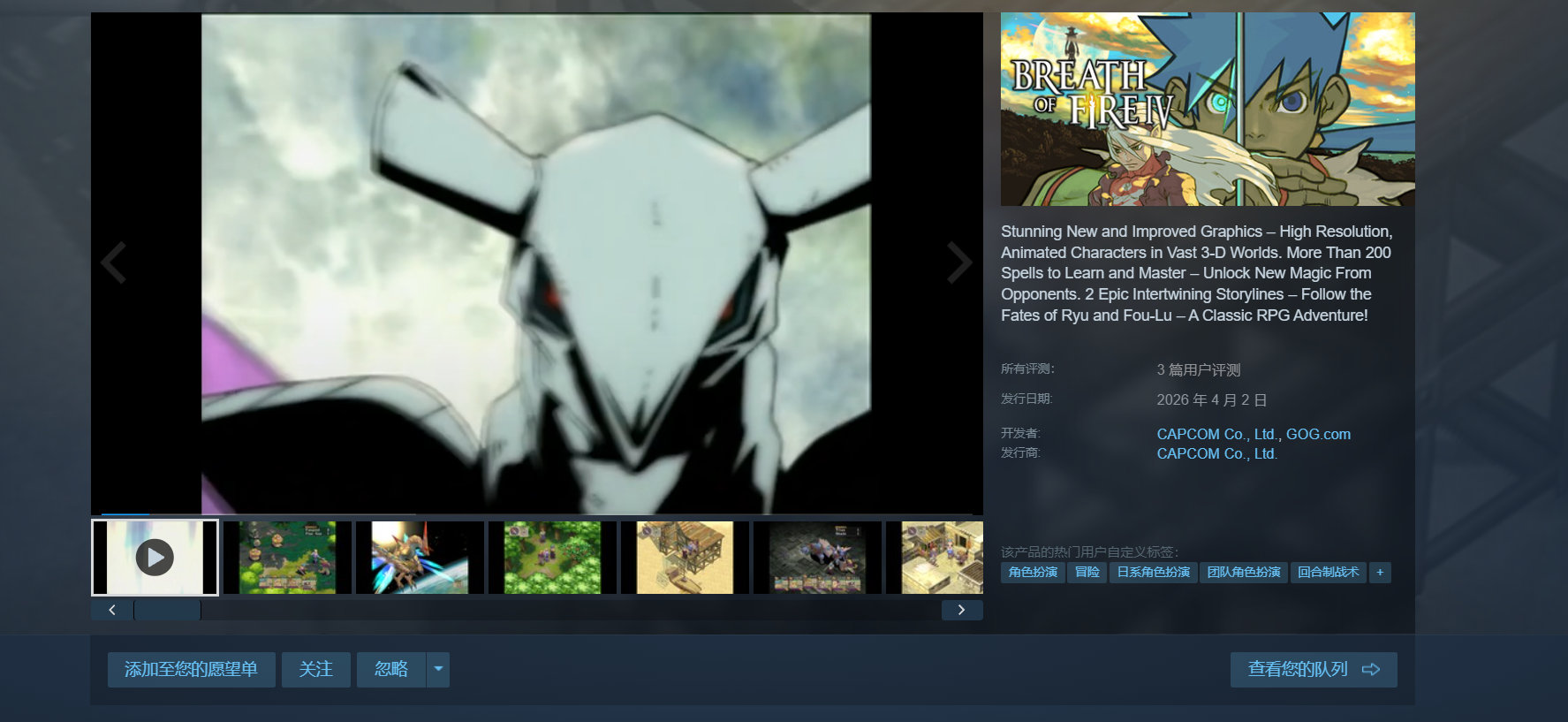Click the game description starting 'Stunning New'
The image size is (1568, 722).
click(x=1197, y=273)
